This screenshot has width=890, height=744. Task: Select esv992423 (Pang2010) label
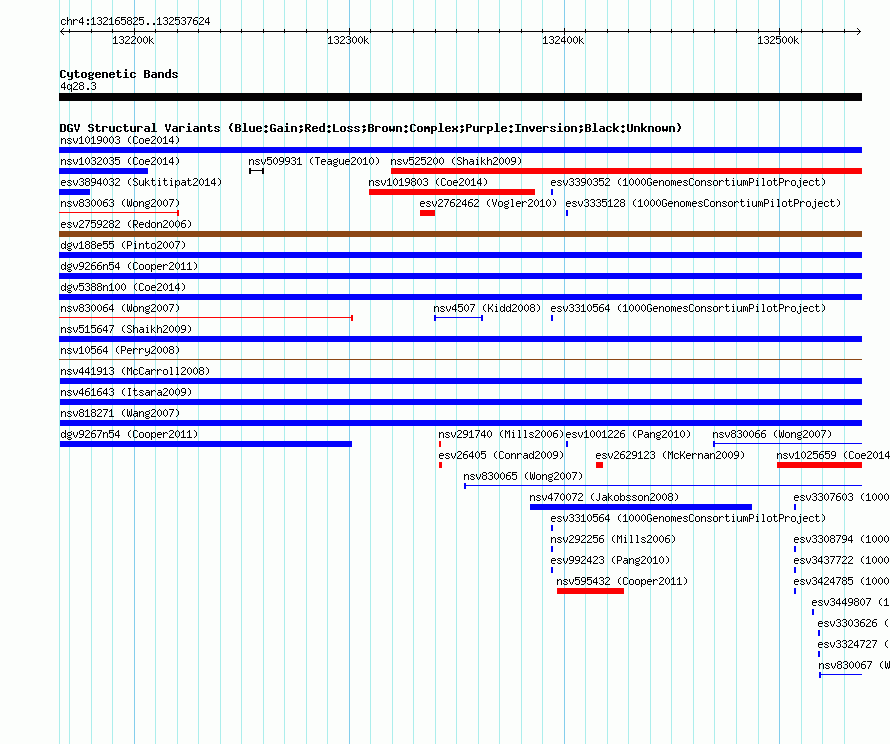[x=610, y=560]
